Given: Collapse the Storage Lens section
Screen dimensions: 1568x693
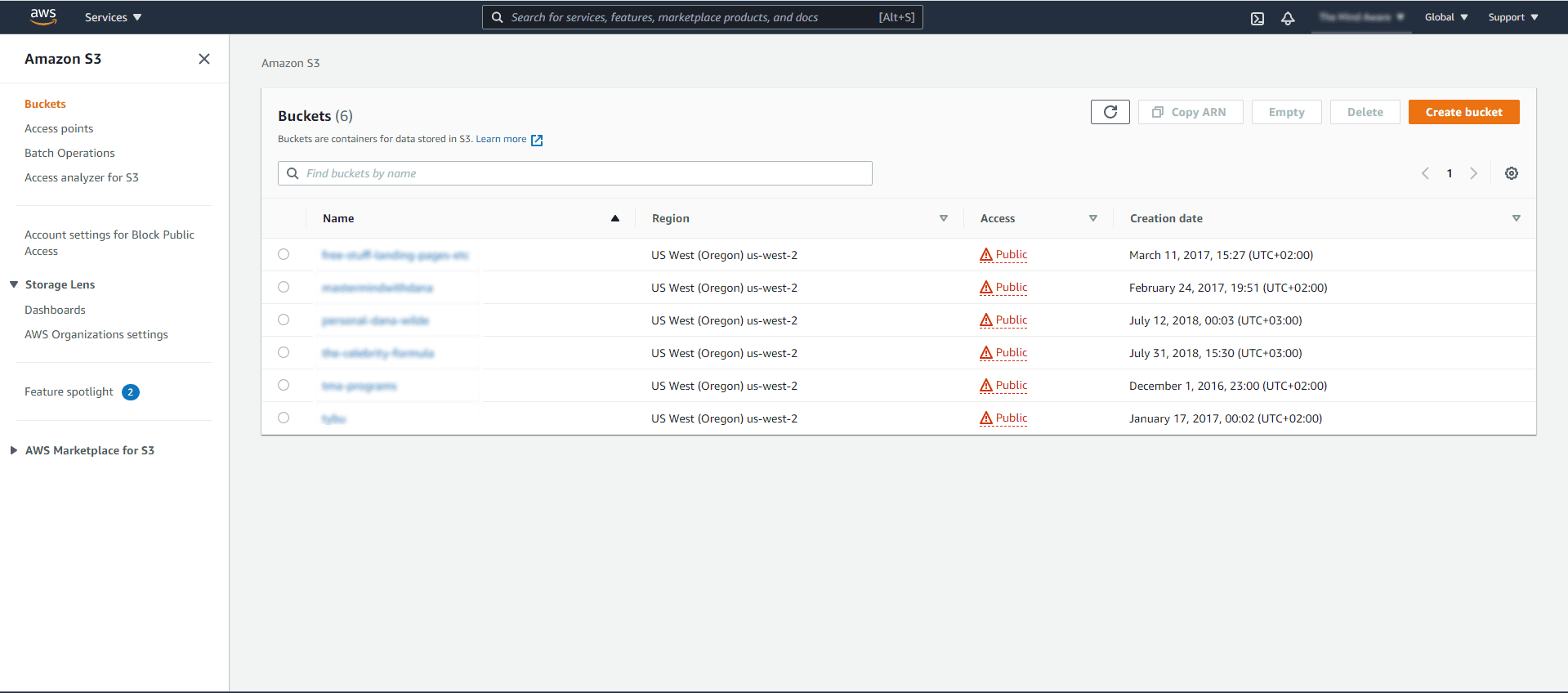Looking at the screenshot, I should coord(14,284).
